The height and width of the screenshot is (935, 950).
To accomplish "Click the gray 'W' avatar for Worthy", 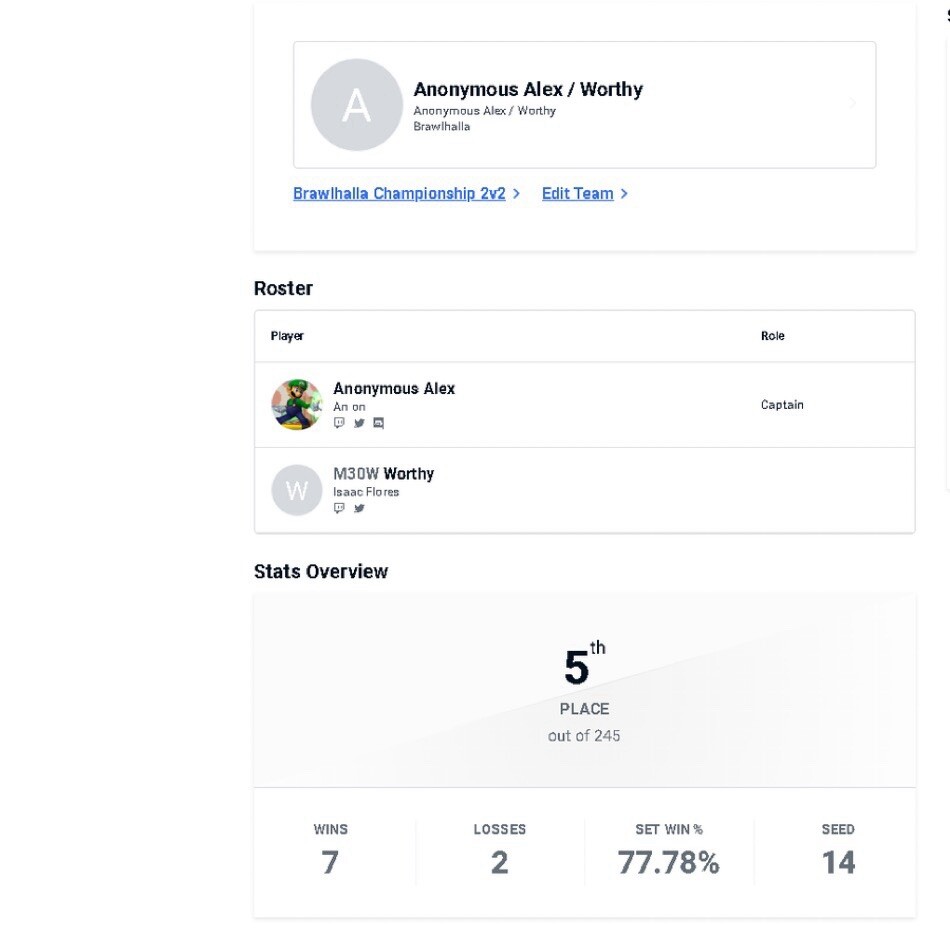I will pos(297,490).
